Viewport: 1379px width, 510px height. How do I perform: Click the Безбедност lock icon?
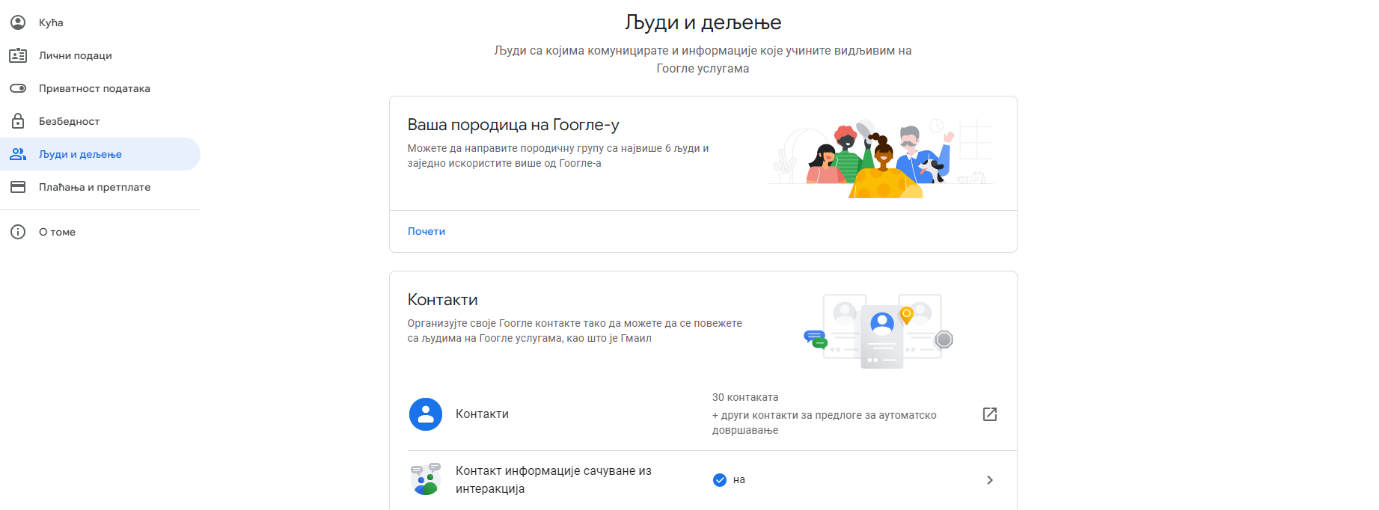(x=17, y=121)
